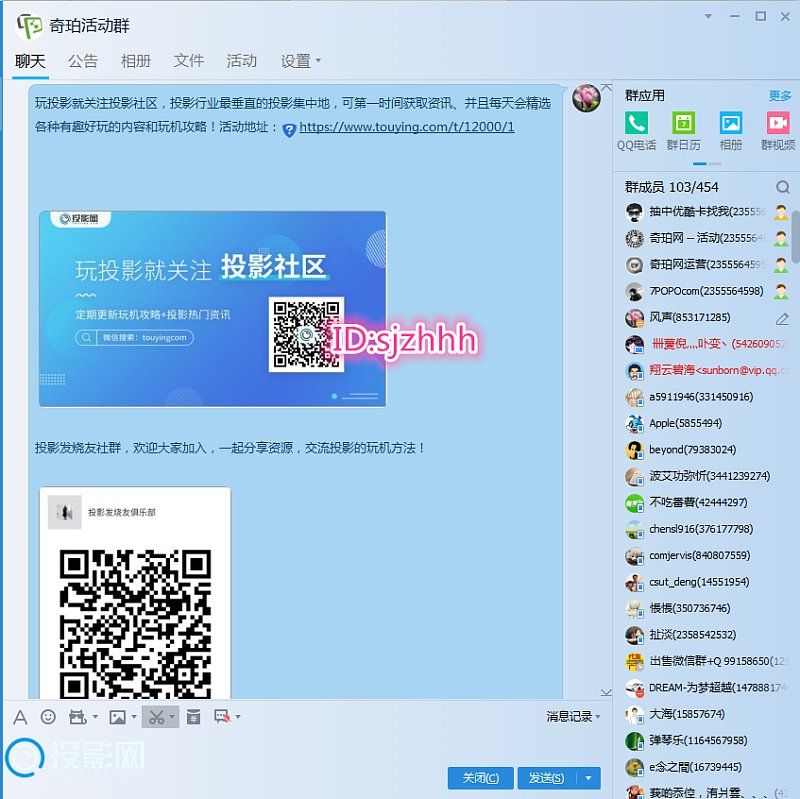Expand the arrow next to picture icon
Image resolution: width=800 pixels, height=799 pixels.
134,717
